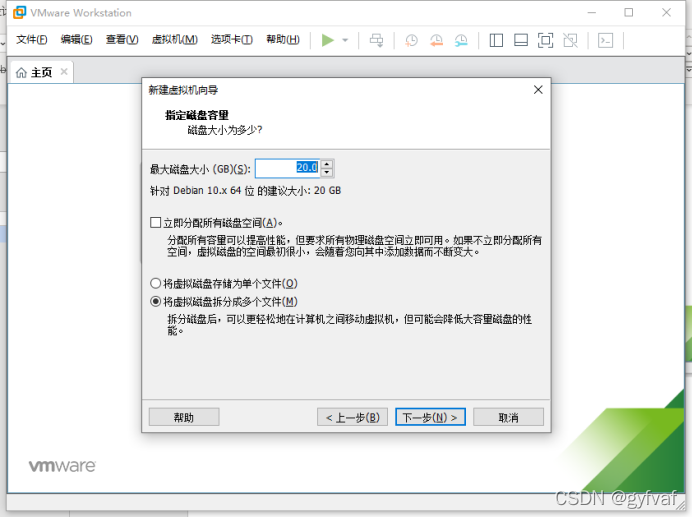Image resolution: width=693 pixels, height=518 pixels.
Task: Enable 立即分配所有磁盘空间 checkbox
Action: pyautogui.click(x=155, y=222)
